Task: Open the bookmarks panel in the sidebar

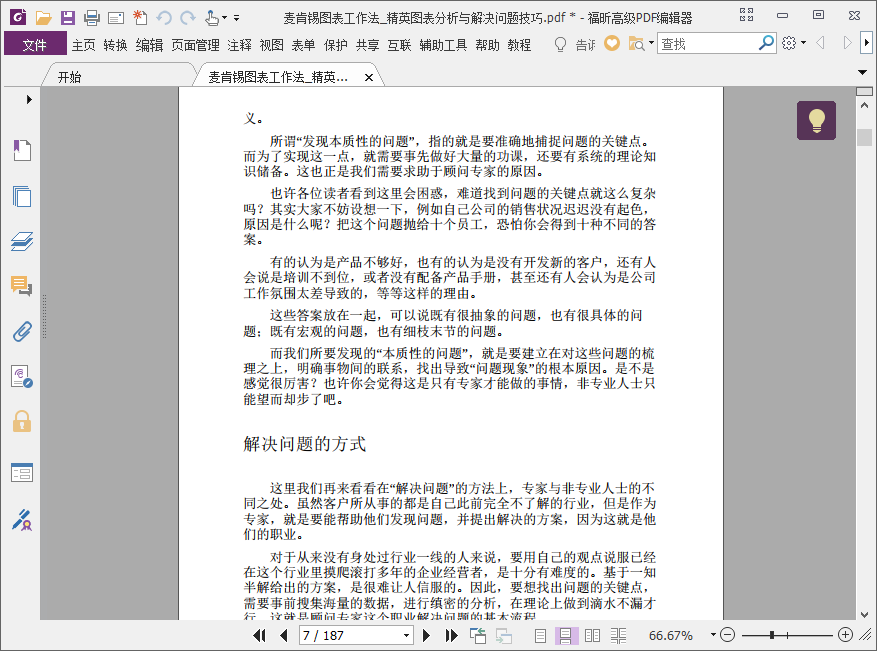Action: point(22,150)
